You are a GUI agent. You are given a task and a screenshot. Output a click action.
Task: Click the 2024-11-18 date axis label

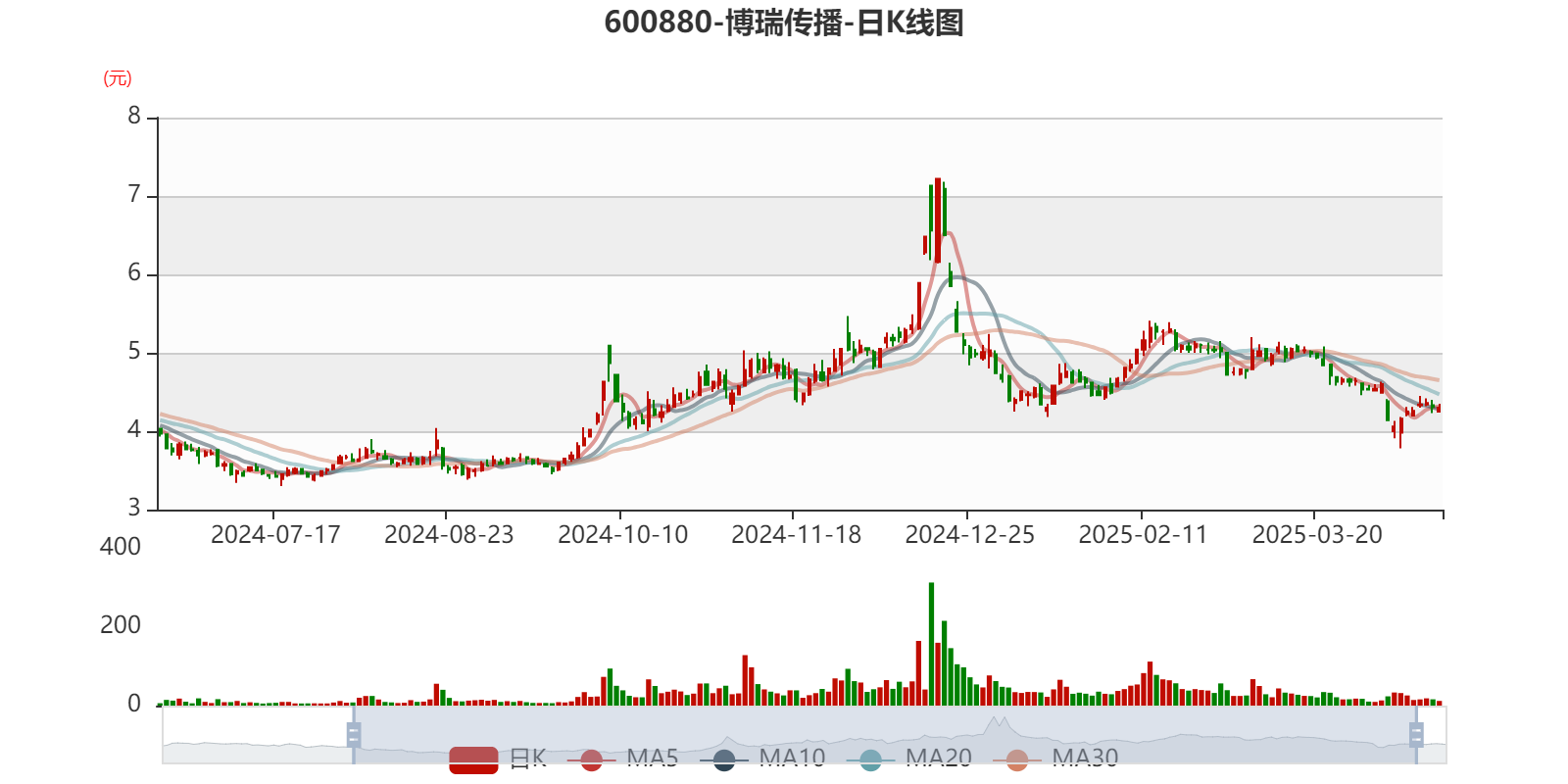tap(796, 535)
